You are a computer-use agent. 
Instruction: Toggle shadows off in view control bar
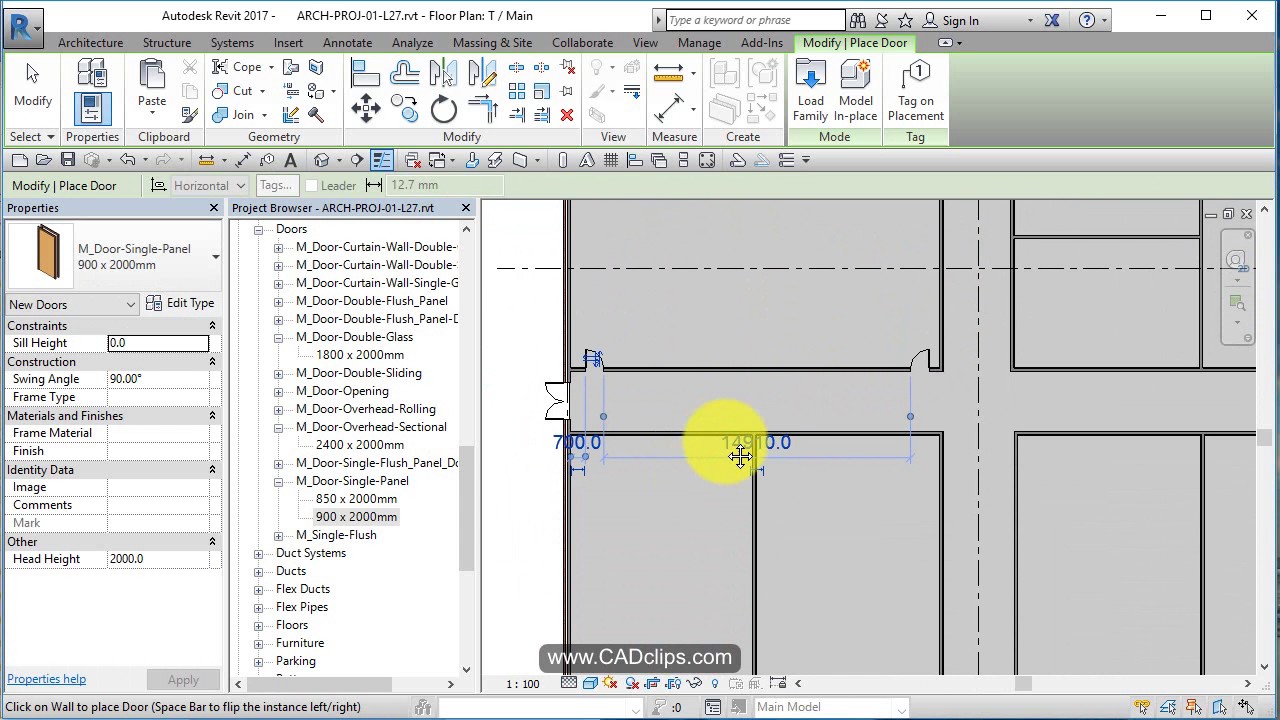[x=607, y=683]
